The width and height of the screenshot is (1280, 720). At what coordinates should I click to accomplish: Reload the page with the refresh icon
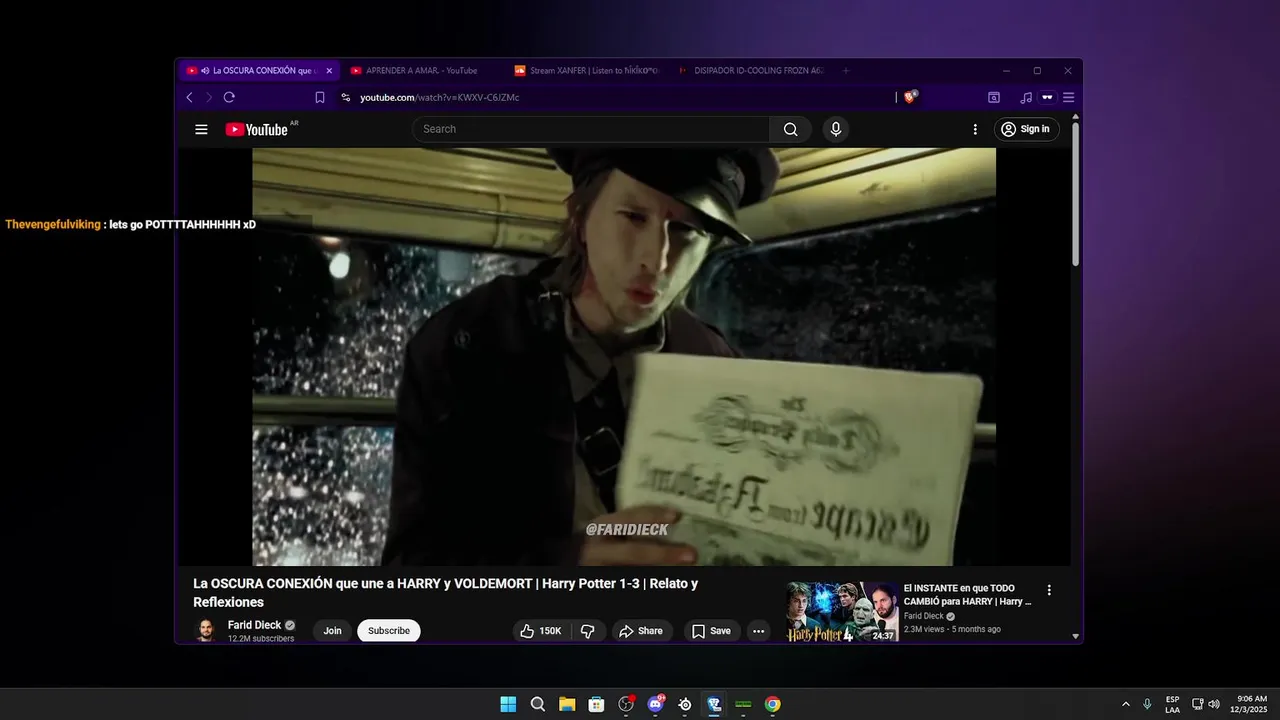click(x=229, y=97)
